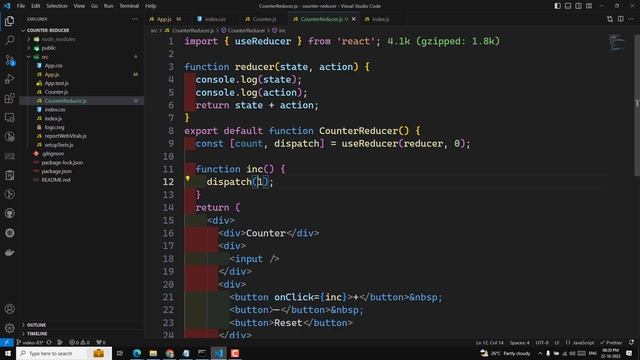Click the lightbulb code action on line 12

(188, 178)
